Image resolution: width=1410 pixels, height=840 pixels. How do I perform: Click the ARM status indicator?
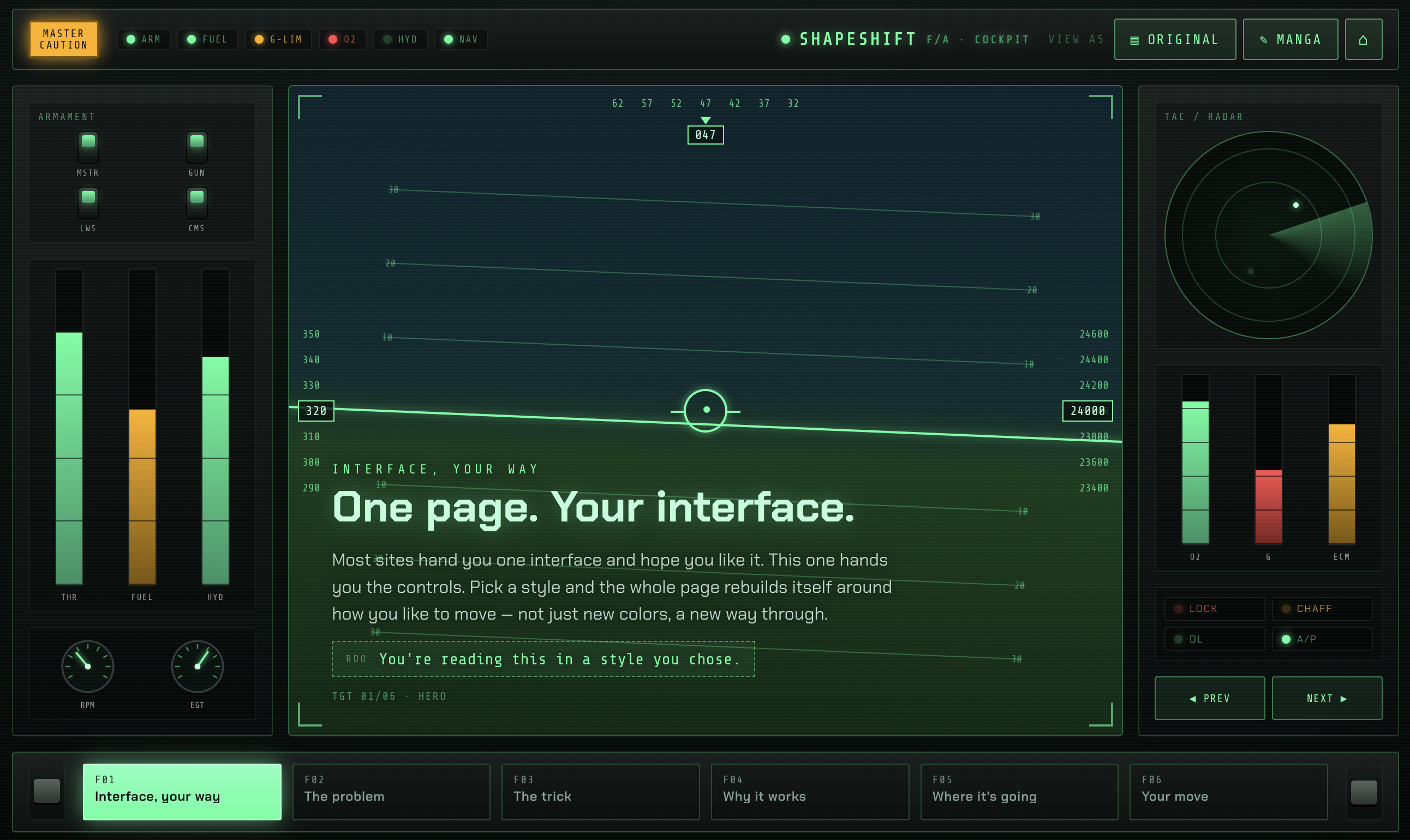coord(144,39)
